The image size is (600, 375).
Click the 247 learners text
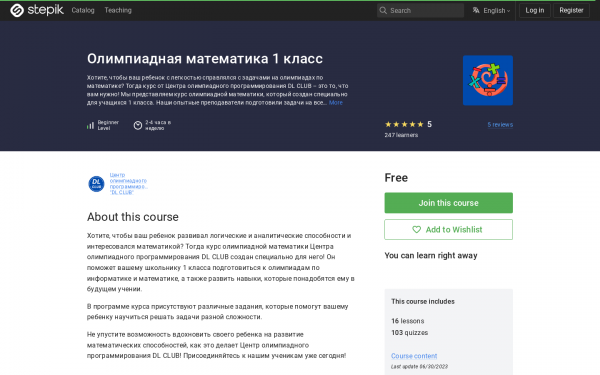coord(401,135)
